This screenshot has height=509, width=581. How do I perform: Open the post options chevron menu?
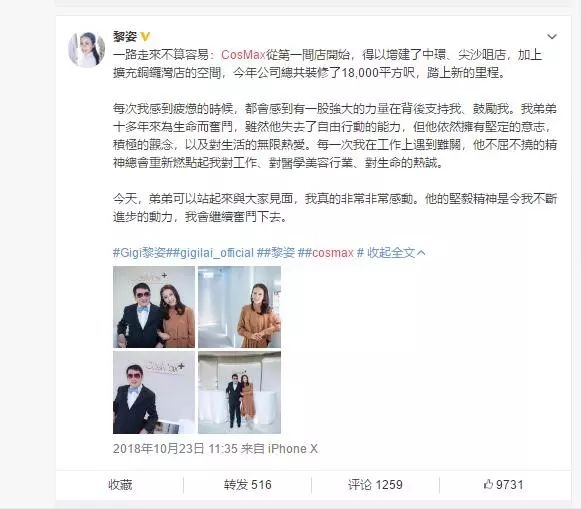click(552, 36)
